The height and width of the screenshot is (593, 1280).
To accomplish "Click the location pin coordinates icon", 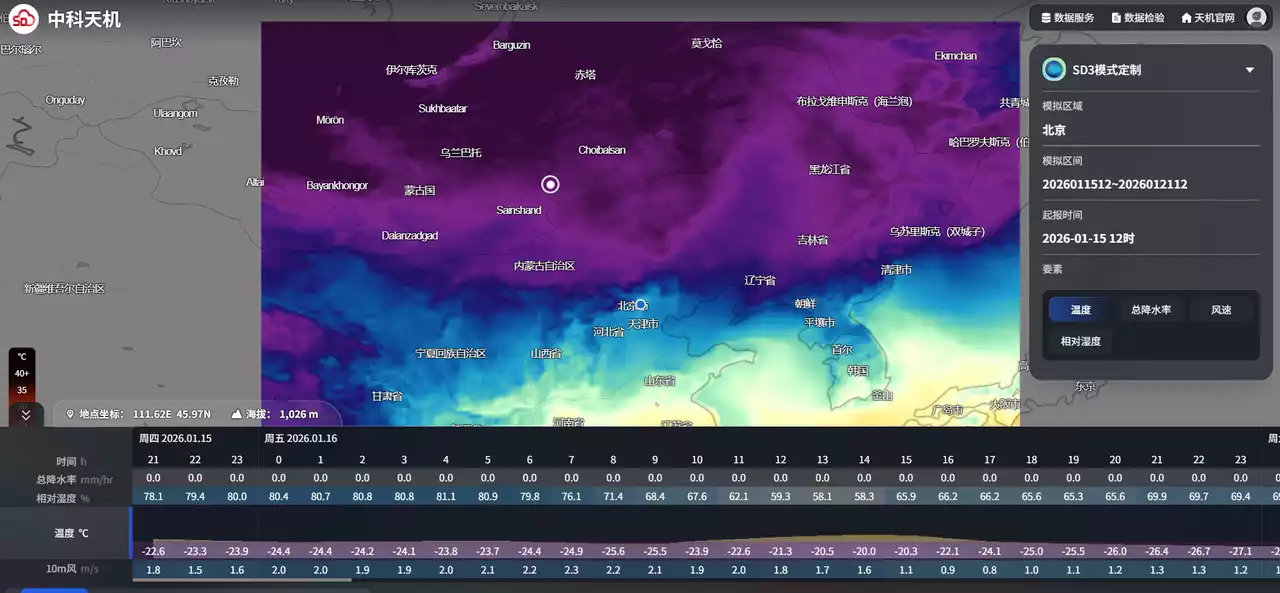I will click(x=70, y=414).
